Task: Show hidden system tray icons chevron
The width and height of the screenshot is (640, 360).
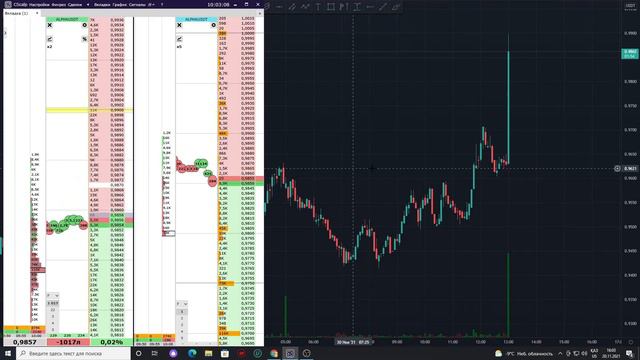Action: [560, 353]
